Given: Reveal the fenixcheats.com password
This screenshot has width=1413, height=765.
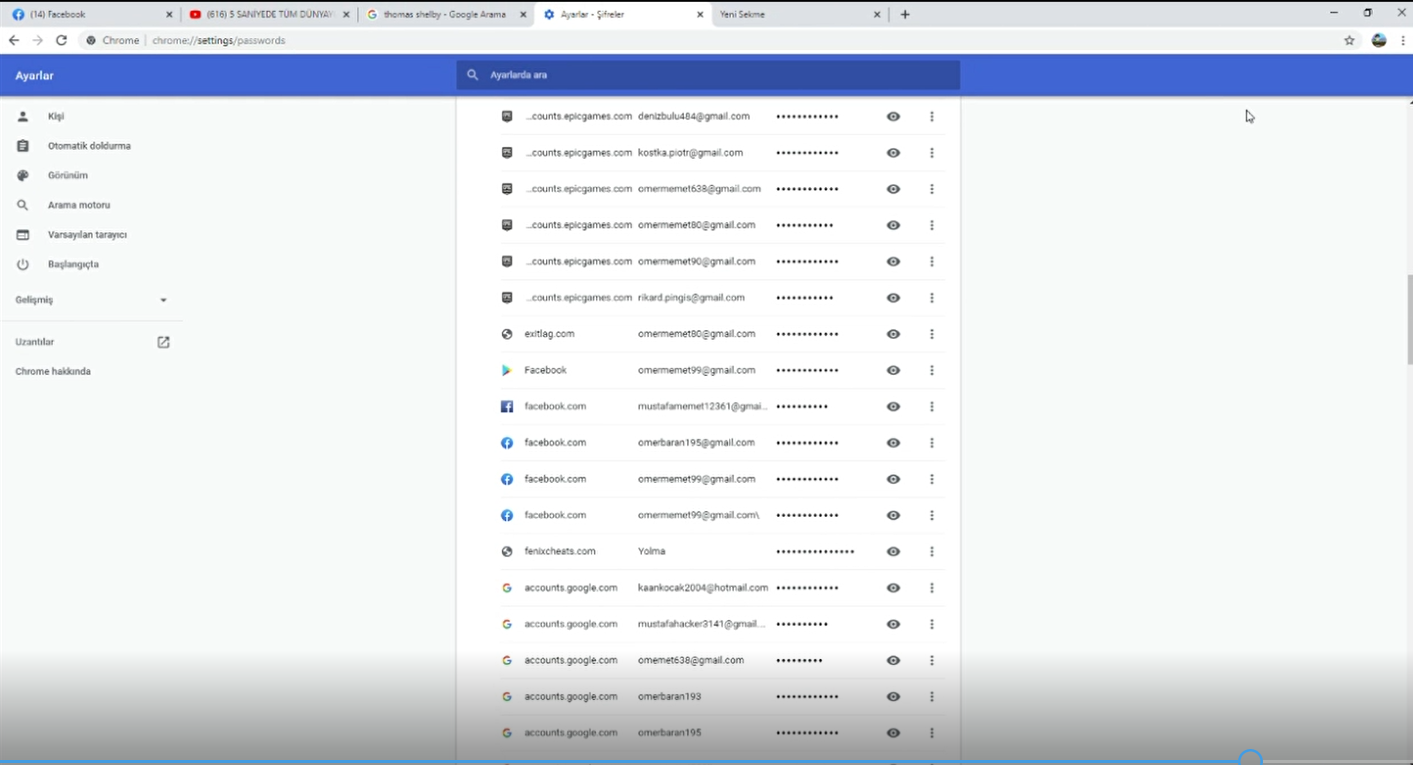Looking at the screenshot, I should (893, 552).
